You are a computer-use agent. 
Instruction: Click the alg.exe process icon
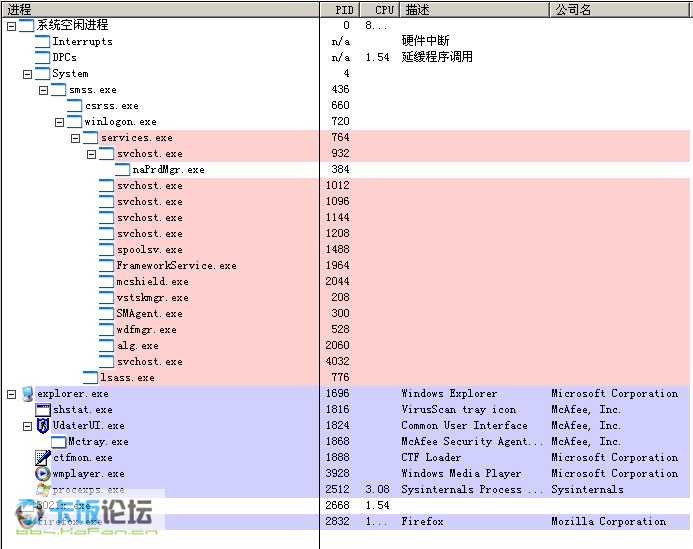click(107, 345)
